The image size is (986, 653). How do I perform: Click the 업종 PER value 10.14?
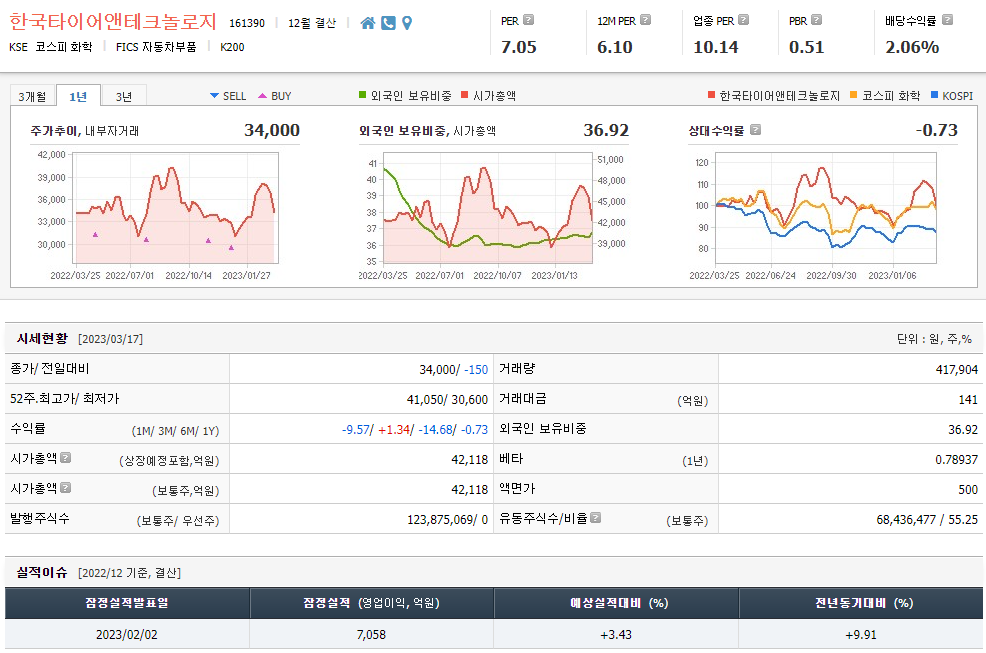click(716, 47)
